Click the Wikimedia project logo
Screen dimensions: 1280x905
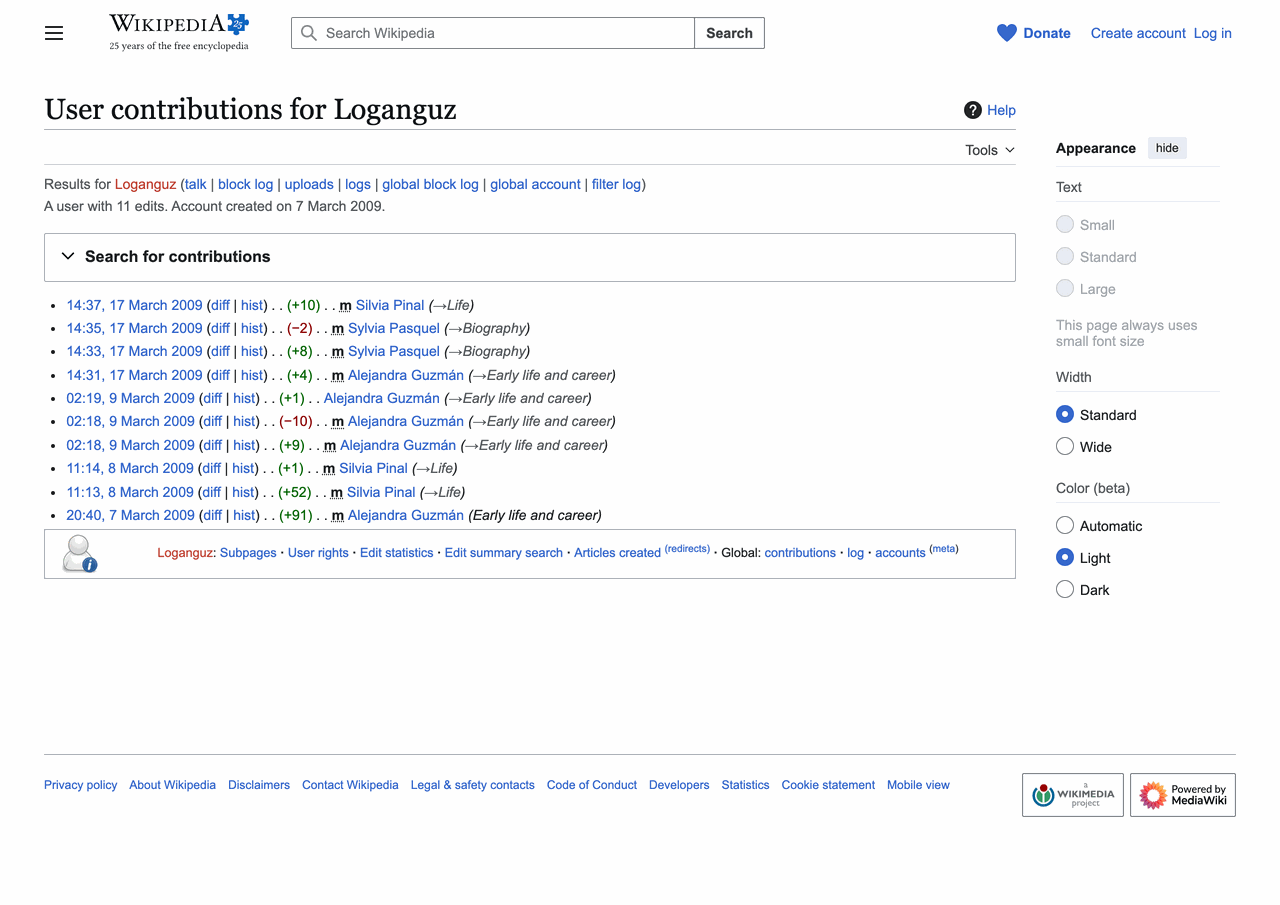(x=1072, y=795)
